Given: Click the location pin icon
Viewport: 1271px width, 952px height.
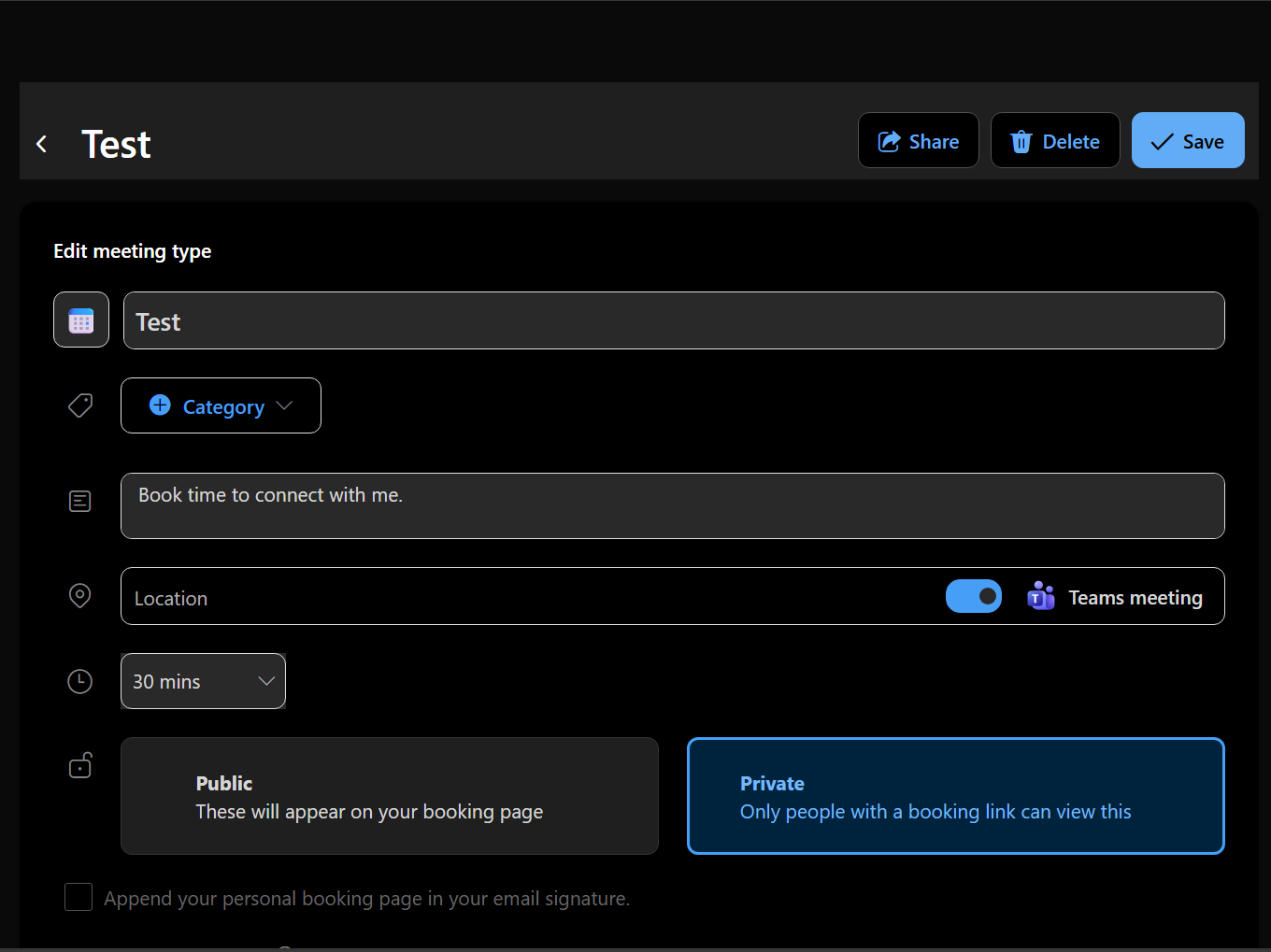Looking at the screenshot, I should pyautogui.click(x=80, y=596).
